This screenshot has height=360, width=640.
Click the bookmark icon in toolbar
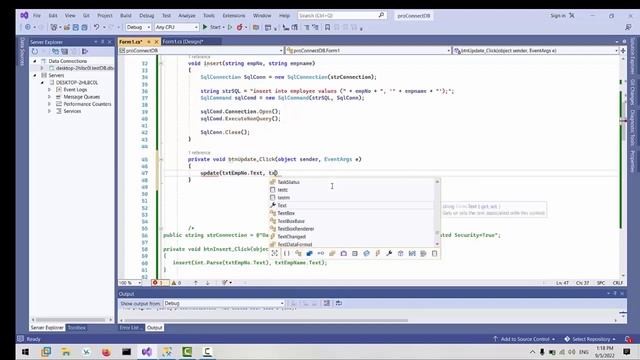[327, 27]
